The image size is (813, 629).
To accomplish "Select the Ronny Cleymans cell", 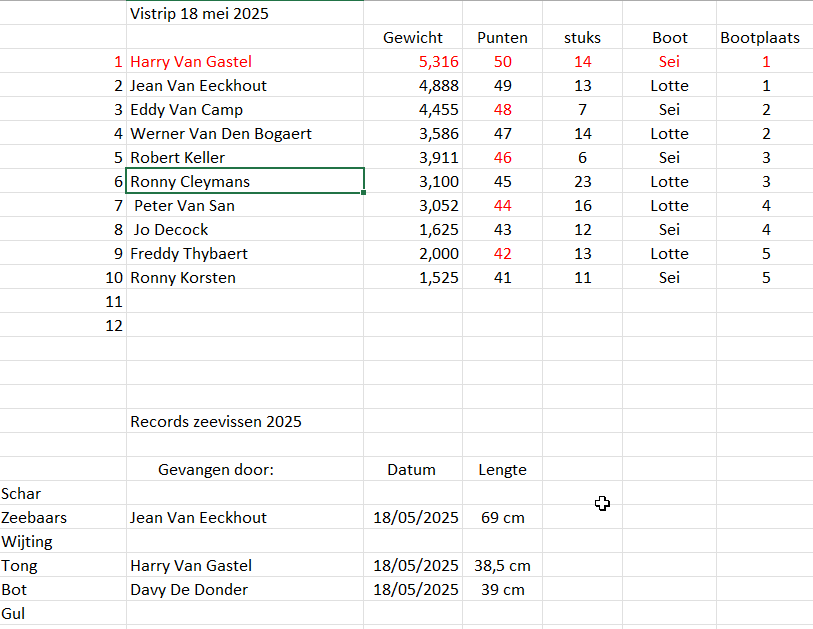I will click(x=245, y=181).
